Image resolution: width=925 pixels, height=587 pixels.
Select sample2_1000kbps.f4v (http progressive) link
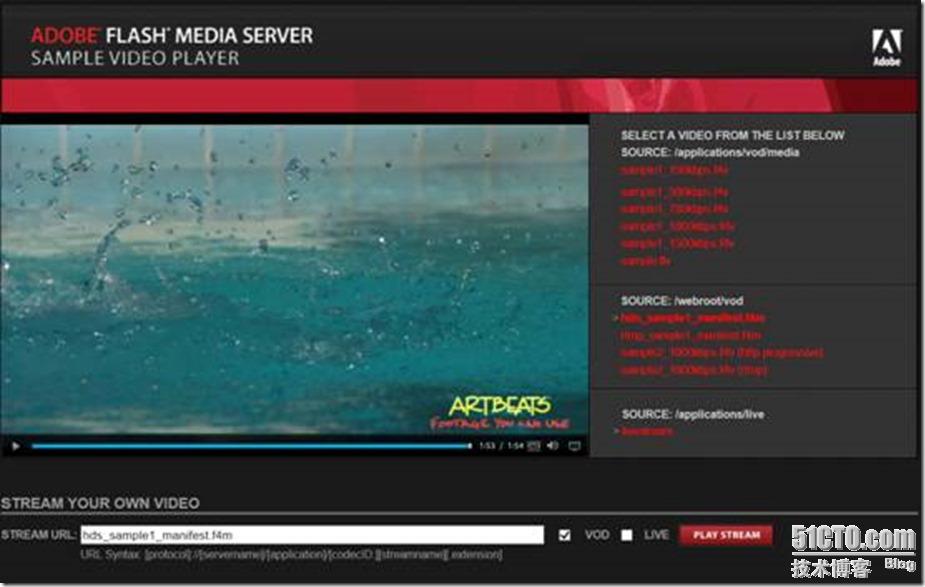coord(722,353)
